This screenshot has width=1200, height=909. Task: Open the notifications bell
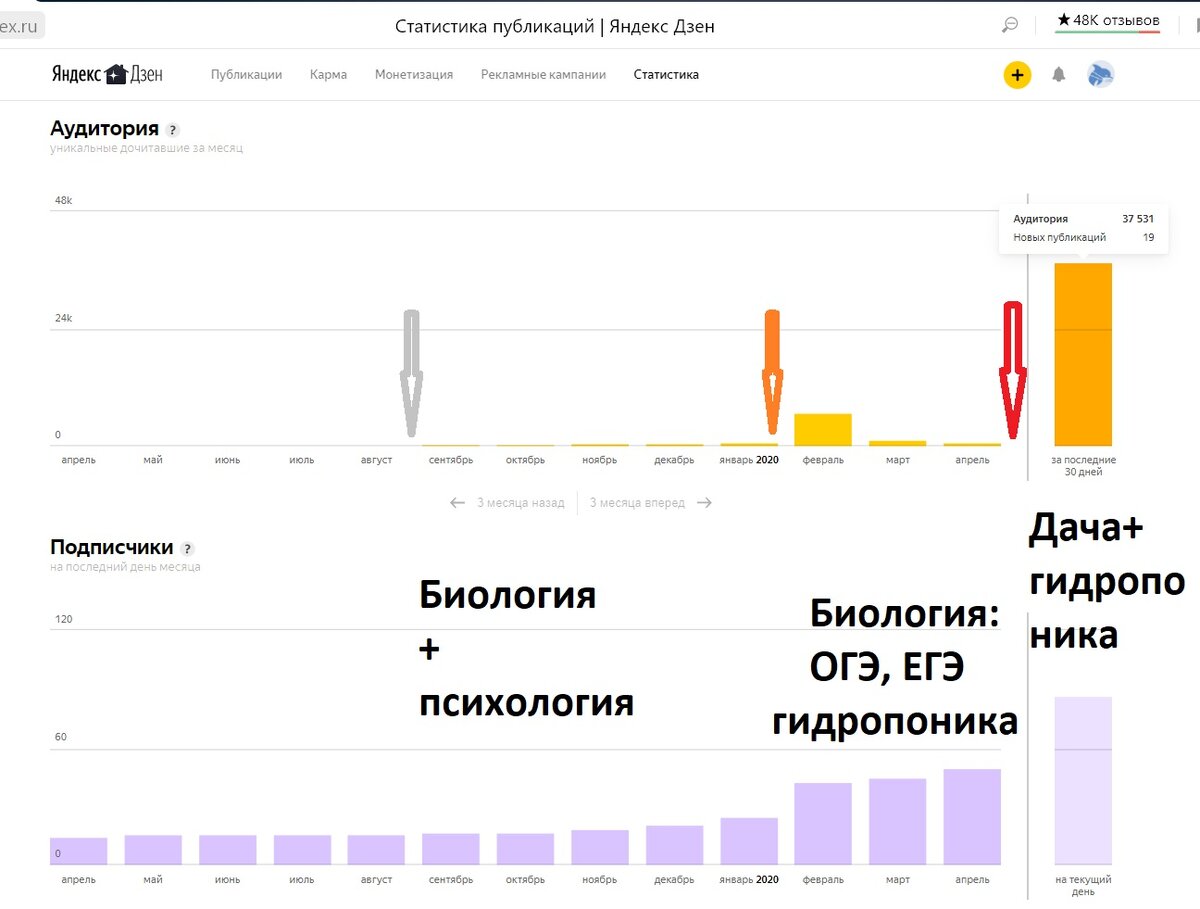click(x=1059, y=75)
